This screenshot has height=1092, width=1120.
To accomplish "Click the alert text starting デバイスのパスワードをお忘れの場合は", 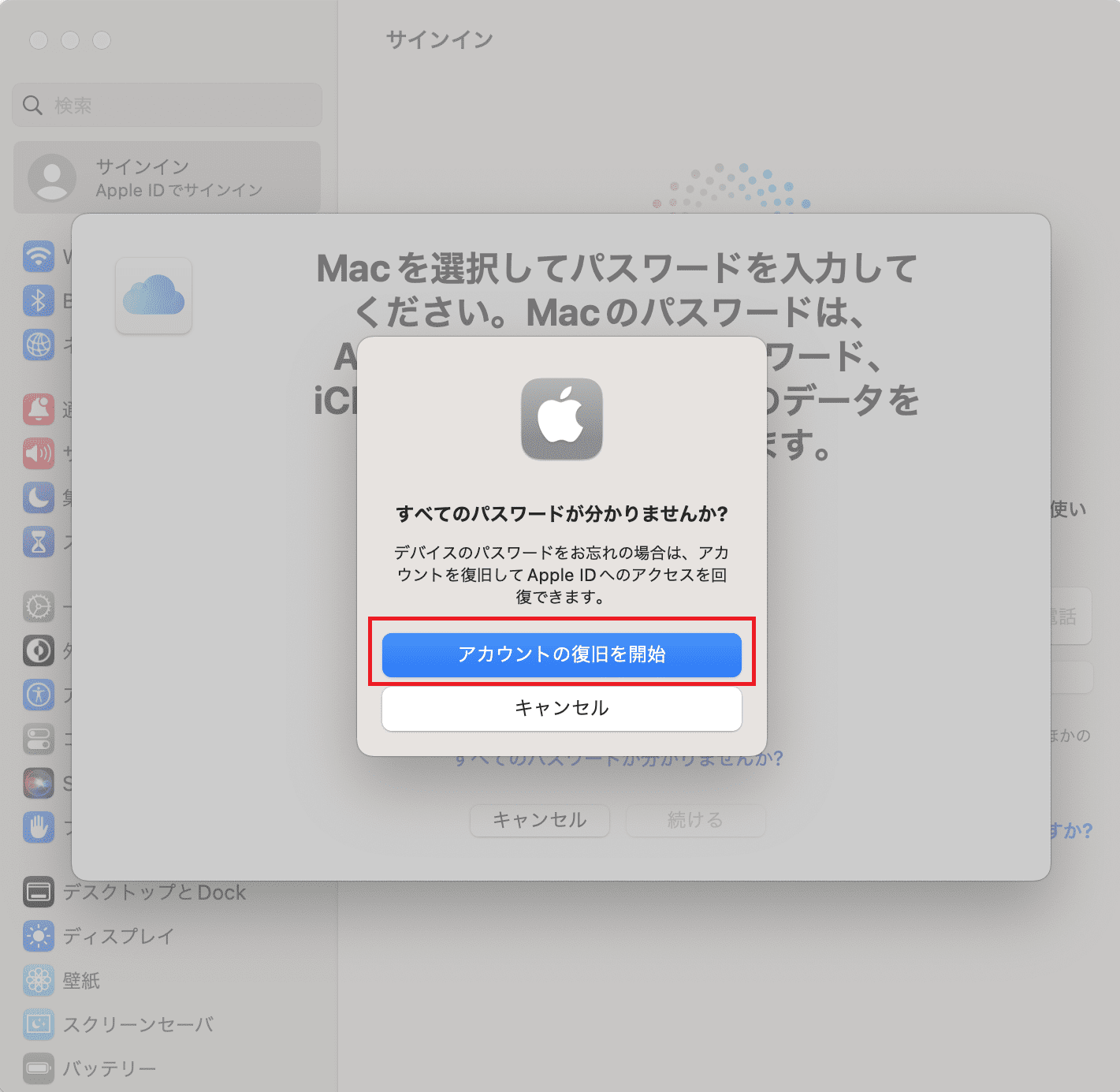I will pyautogui.click(x=562, y=575).
